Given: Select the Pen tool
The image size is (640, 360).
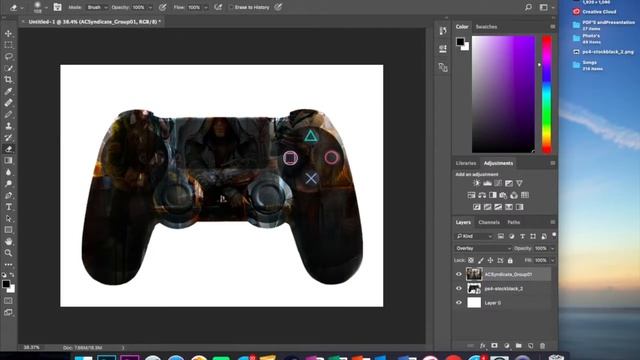Looking at the screenshot, I should [8, 195].
